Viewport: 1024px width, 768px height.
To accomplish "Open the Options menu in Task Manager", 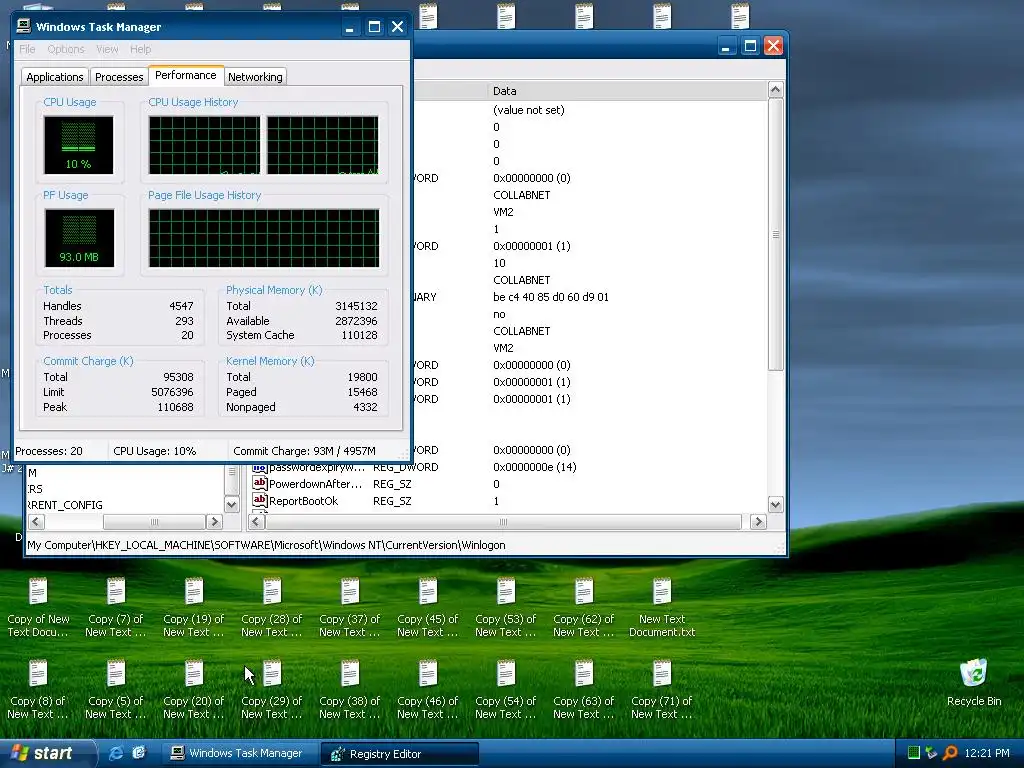I will coord(65,49).
